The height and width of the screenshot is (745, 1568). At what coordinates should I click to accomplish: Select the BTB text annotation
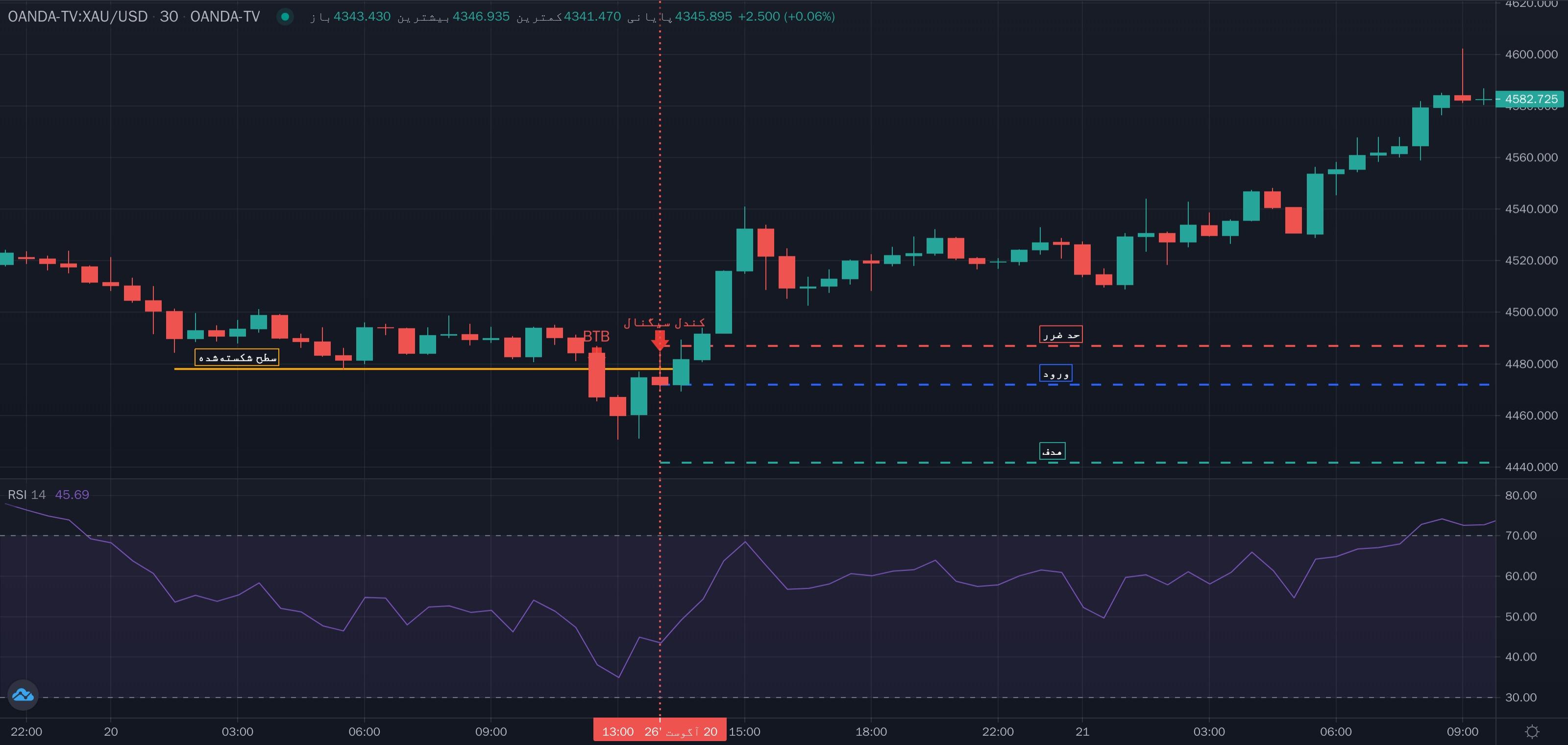[x=596, y=337]
